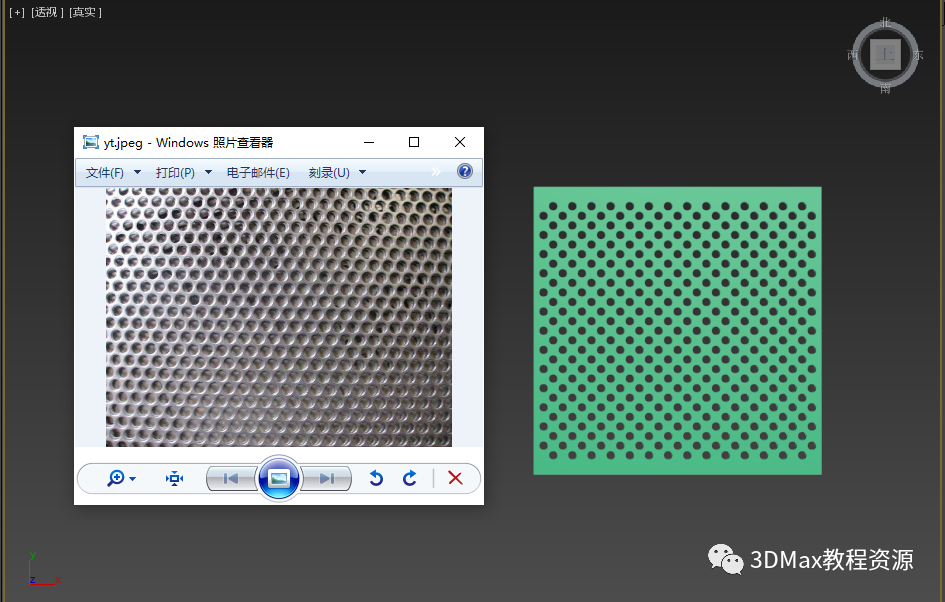Rotate the photo counterclockwise
This screenshot has width=945, height=602.
pyautogui.click(x=376, y=478)
